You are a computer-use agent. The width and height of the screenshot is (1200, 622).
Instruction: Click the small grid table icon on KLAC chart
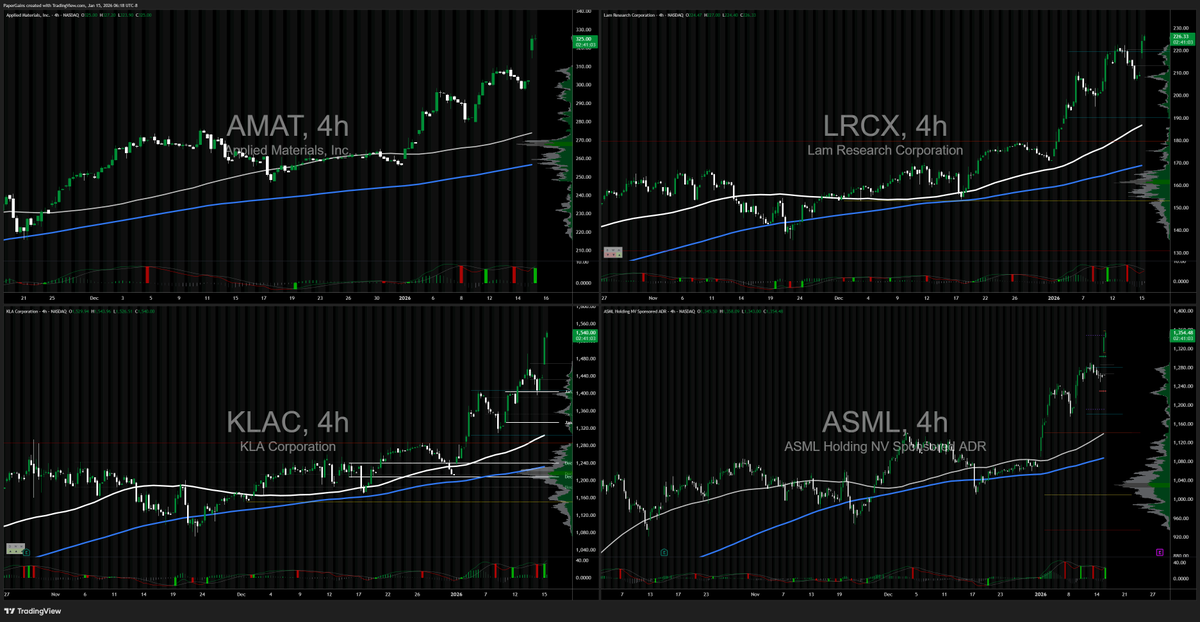click(x=16, y=547)
